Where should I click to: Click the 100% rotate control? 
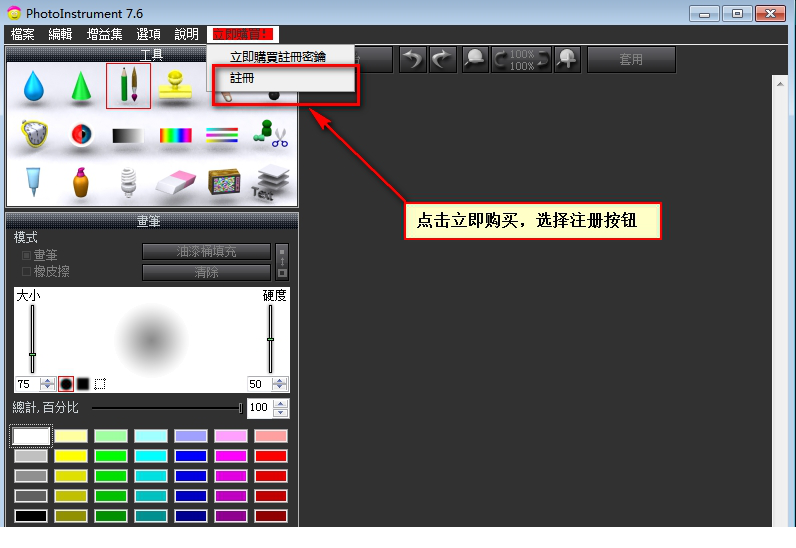pyautogui.click(x=521, y=59)
